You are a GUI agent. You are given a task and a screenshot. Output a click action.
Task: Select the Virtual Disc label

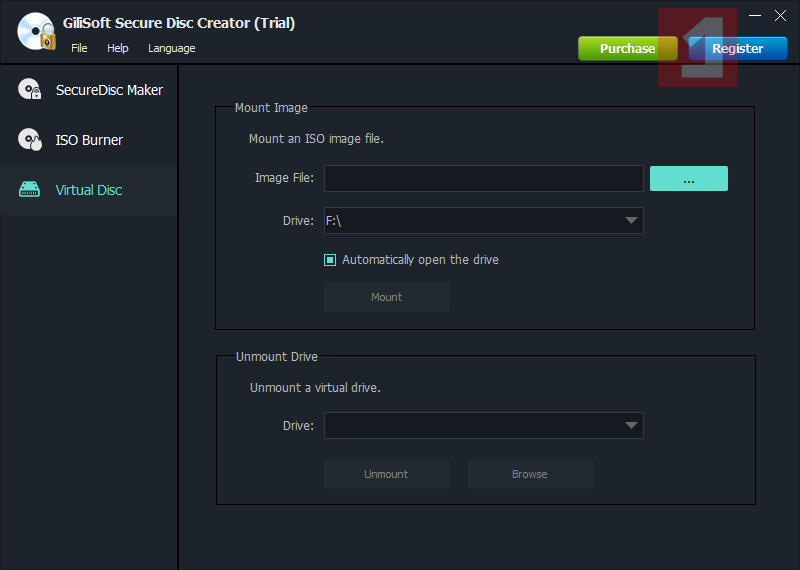coord(89,190)
